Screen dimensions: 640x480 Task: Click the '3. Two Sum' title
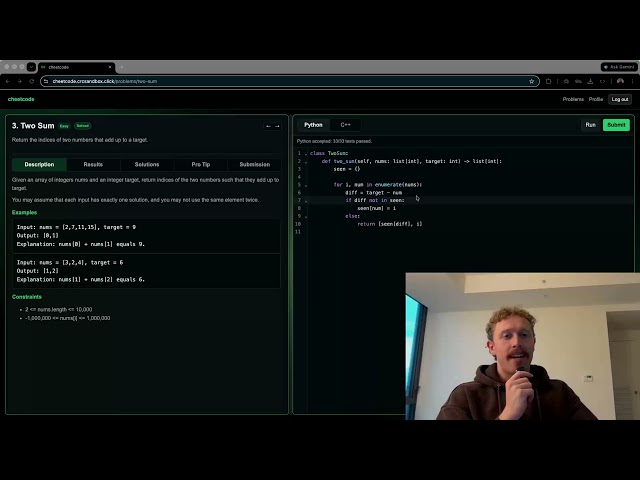point(33,126)
